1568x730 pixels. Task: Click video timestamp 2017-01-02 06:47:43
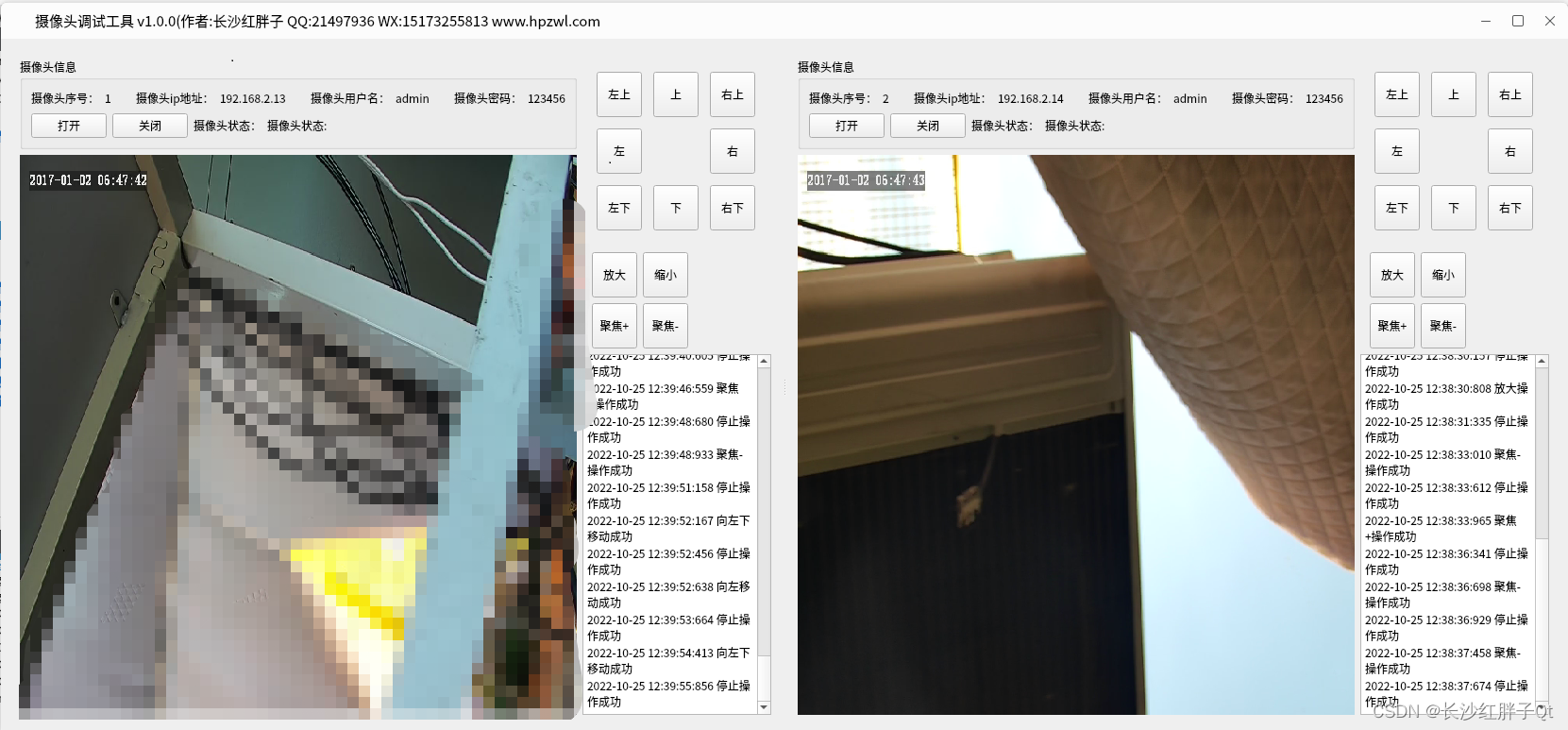coord(866,180)
